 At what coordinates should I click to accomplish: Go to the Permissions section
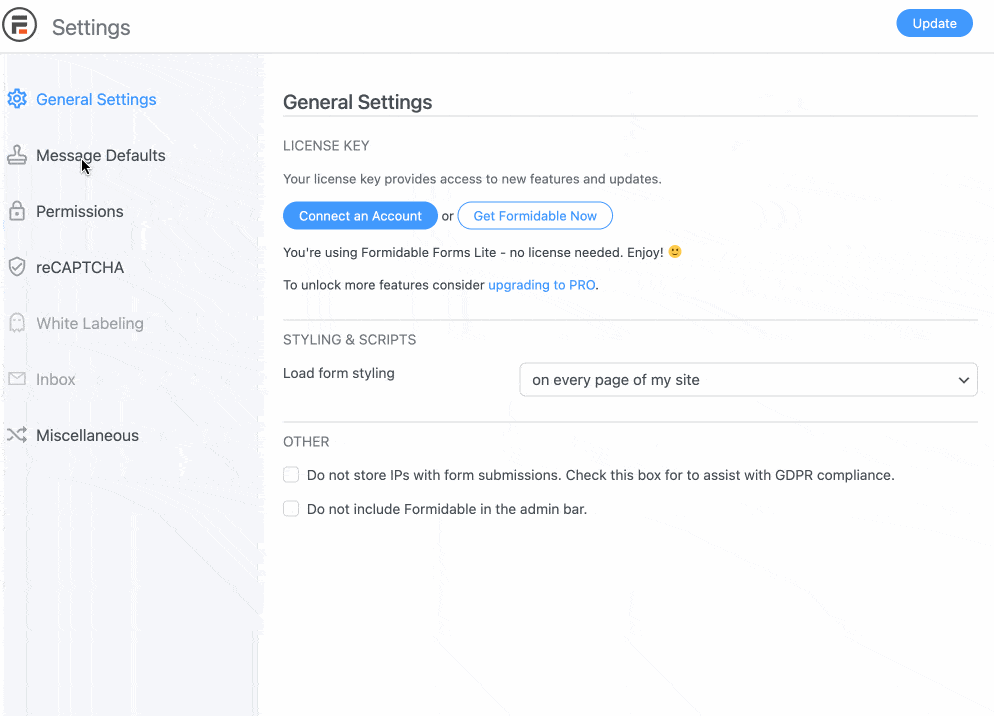(x=80, y=211)
